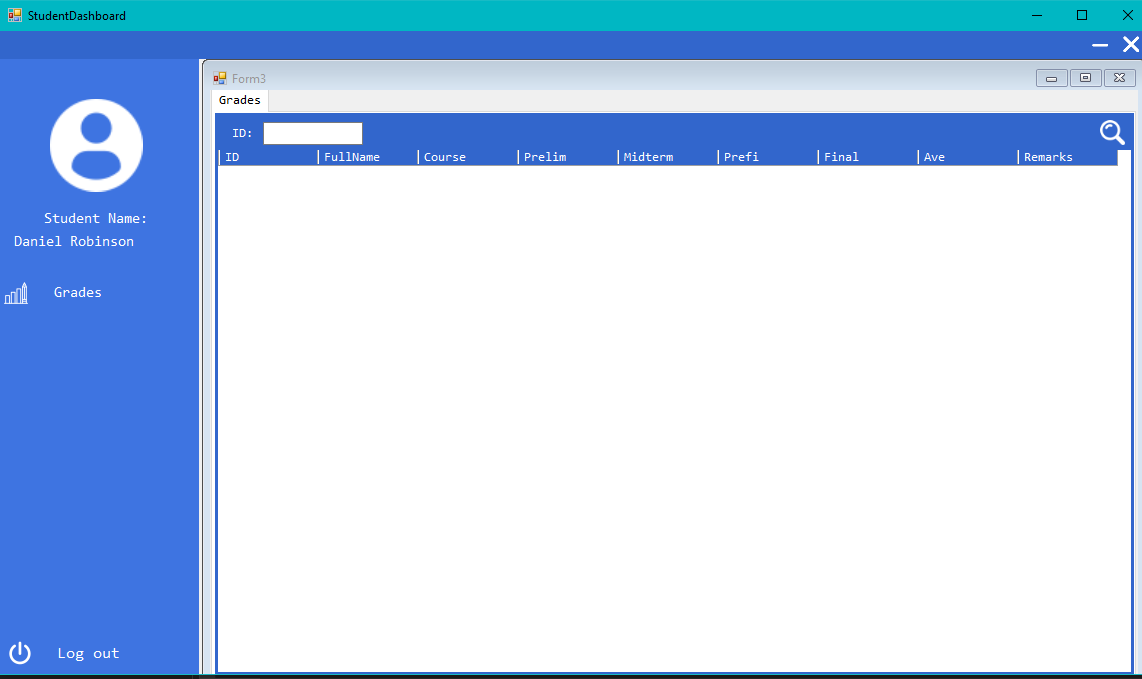Maximize the Form3 inner window
The height and width of the screenshot is (679, 1142).
[x=1085, y=78]
